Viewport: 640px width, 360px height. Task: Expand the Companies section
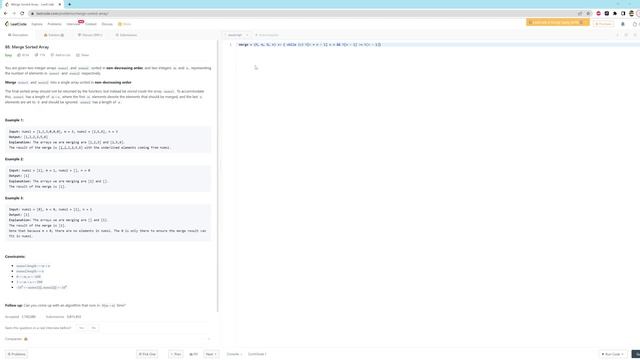(x=108, y=339)
